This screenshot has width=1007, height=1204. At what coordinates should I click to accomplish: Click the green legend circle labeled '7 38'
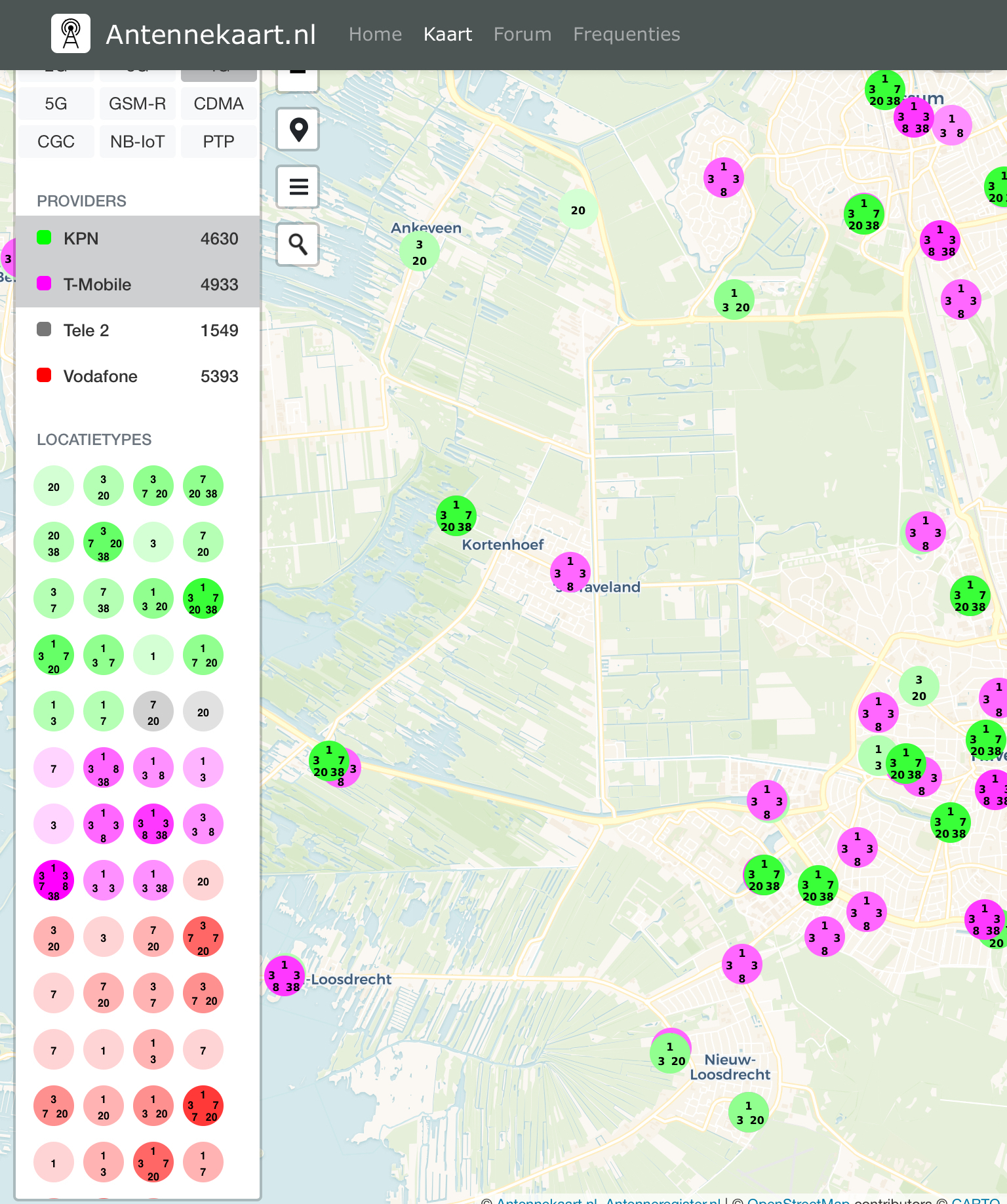pyautogui.click(x=104, y=599)
